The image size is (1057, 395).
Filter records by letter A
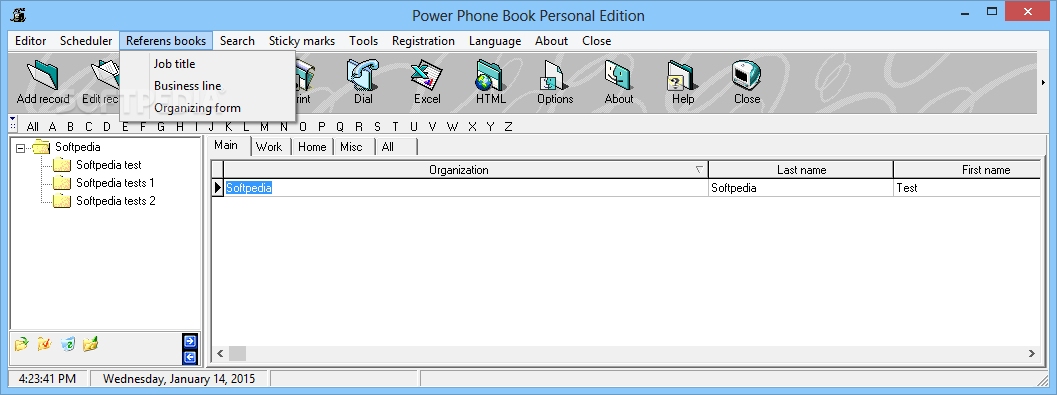click(53, 126)
